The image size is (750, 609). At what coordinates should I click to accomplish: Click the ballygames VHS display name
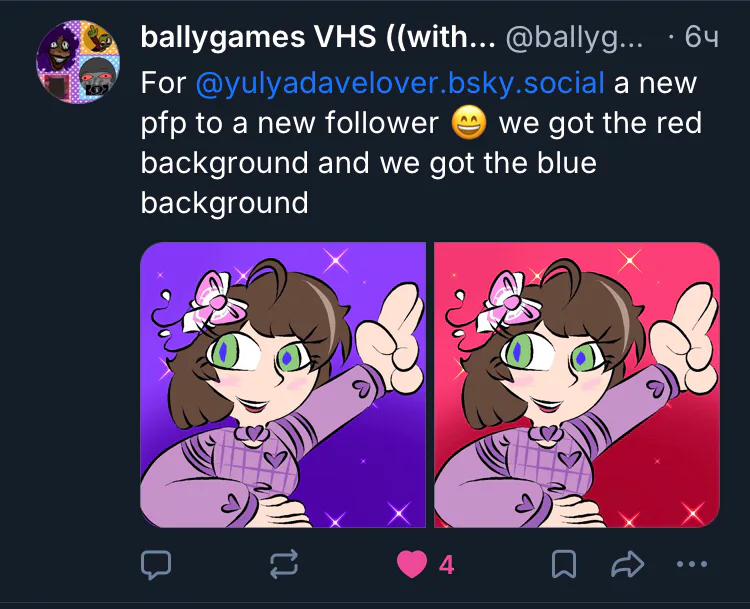318,37
